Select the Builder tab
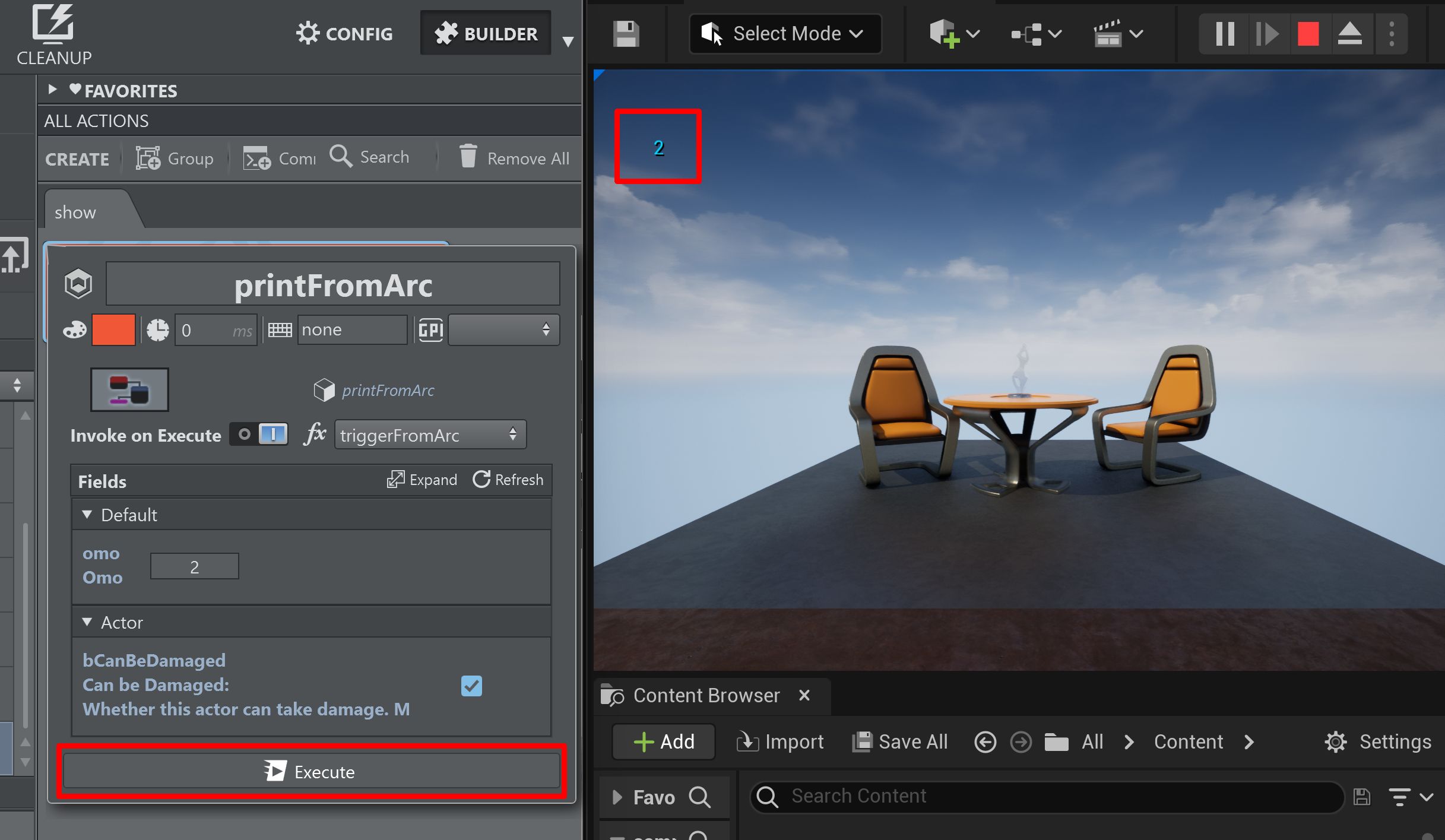 point(486,33)
